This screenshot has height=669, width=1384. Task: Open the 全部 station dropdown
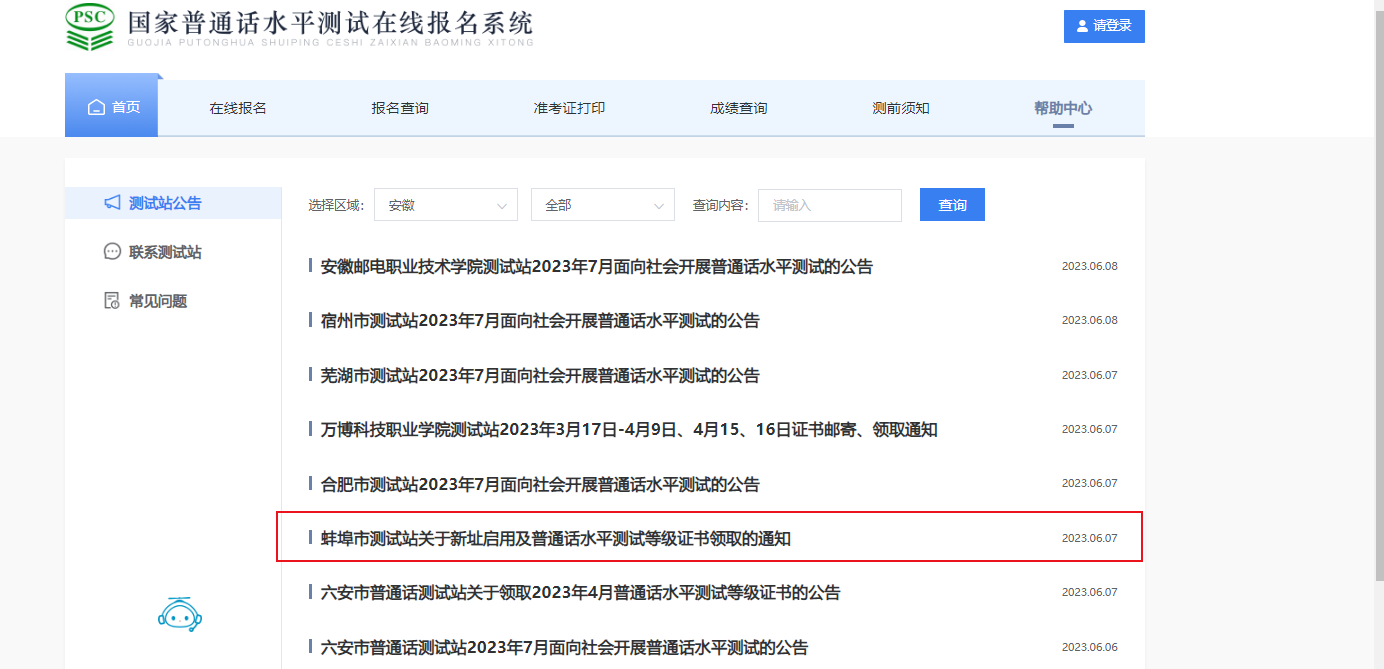click(603, 205)
